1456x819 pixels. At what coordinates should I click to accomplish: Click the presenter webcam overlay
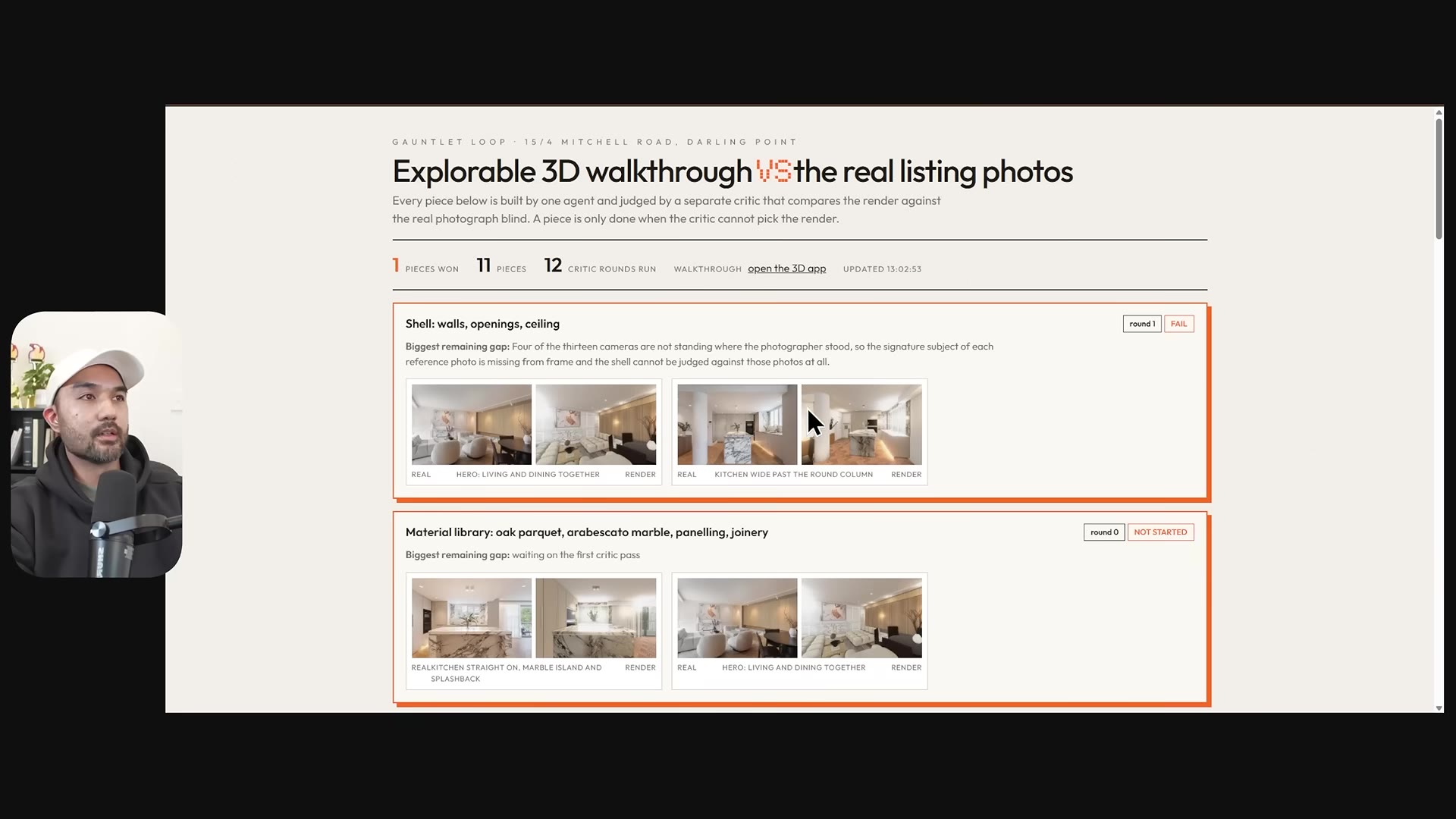[96, 444]
